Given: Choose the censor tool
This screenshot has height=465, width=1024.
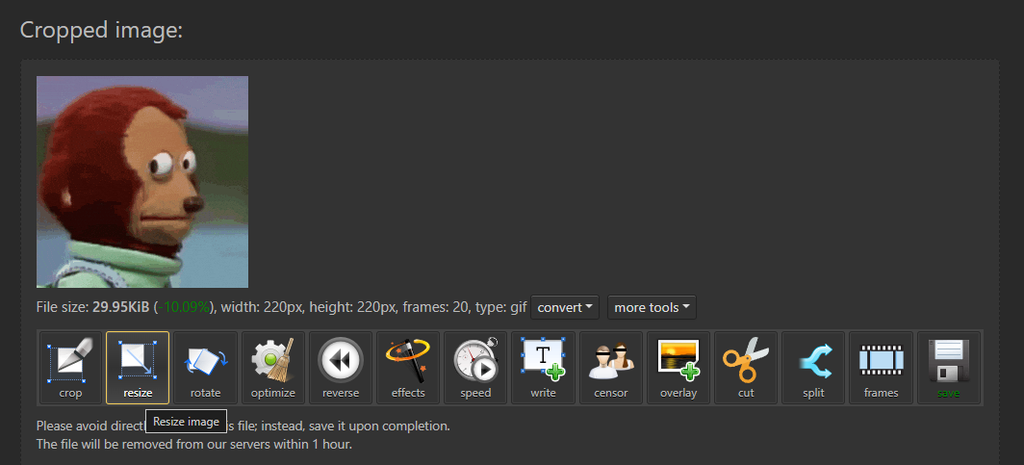Looking at the screenshot, I should (x=611, y=368).
